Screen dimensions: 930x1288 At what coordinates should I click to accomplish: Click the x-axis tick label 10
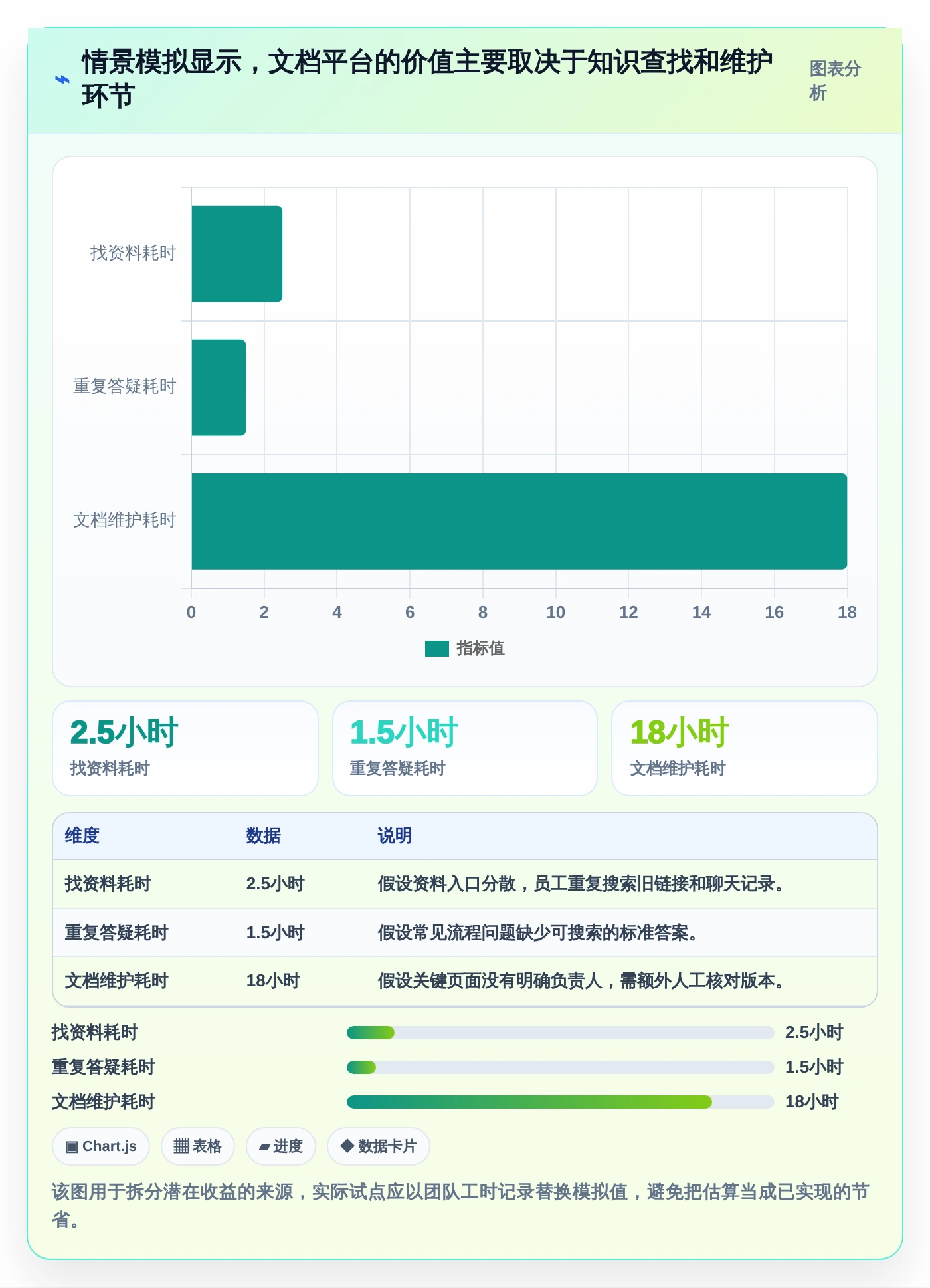point(555,613)
